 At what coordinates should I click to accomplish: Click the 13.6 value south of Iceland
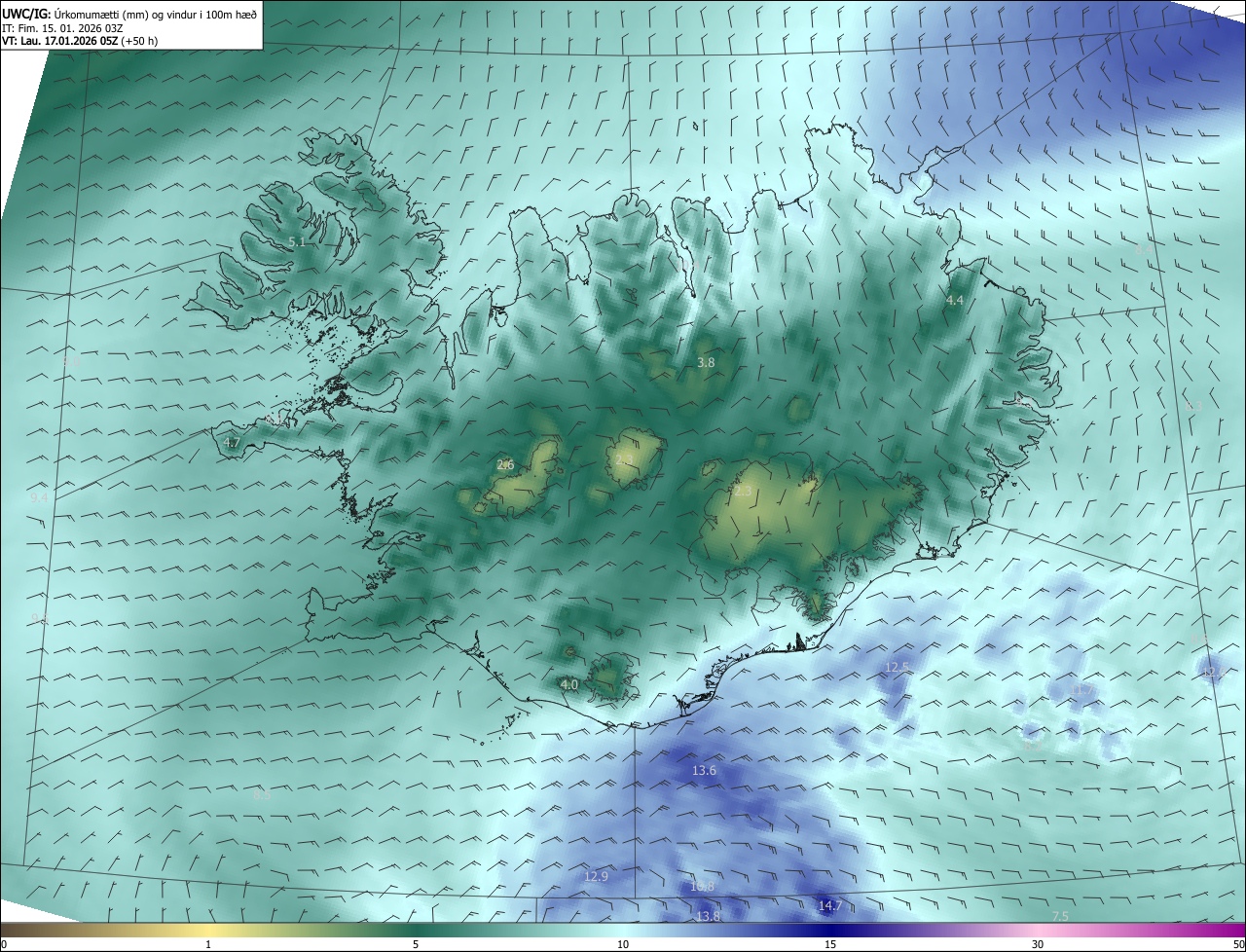(704, 770)
